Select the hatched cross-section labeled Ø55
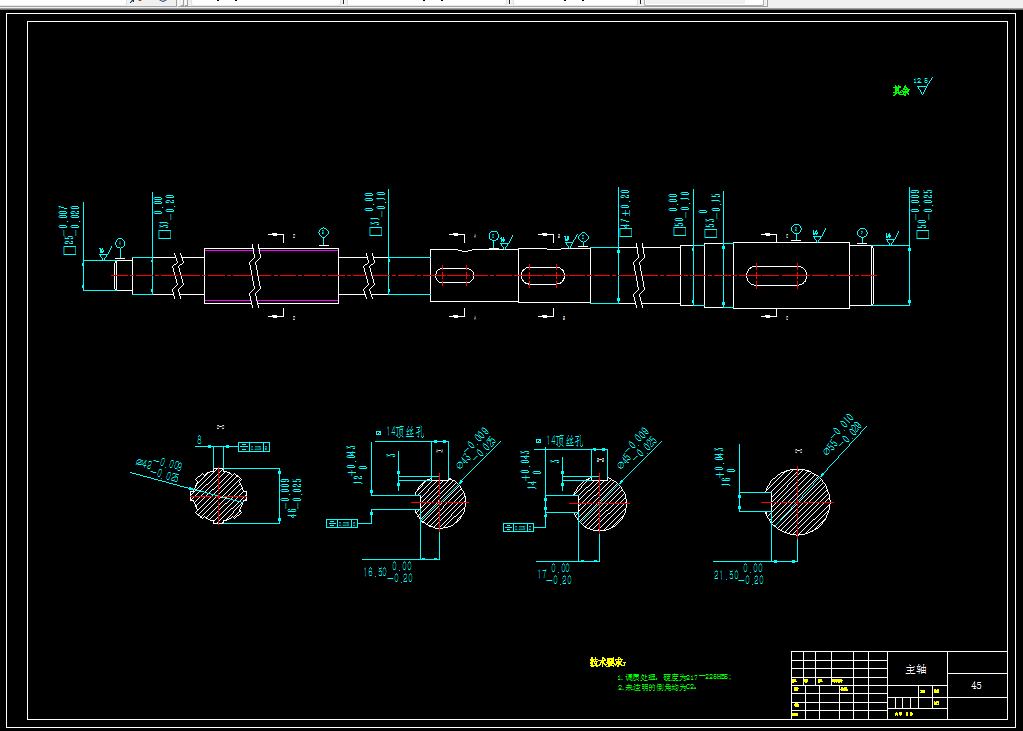 797,502
